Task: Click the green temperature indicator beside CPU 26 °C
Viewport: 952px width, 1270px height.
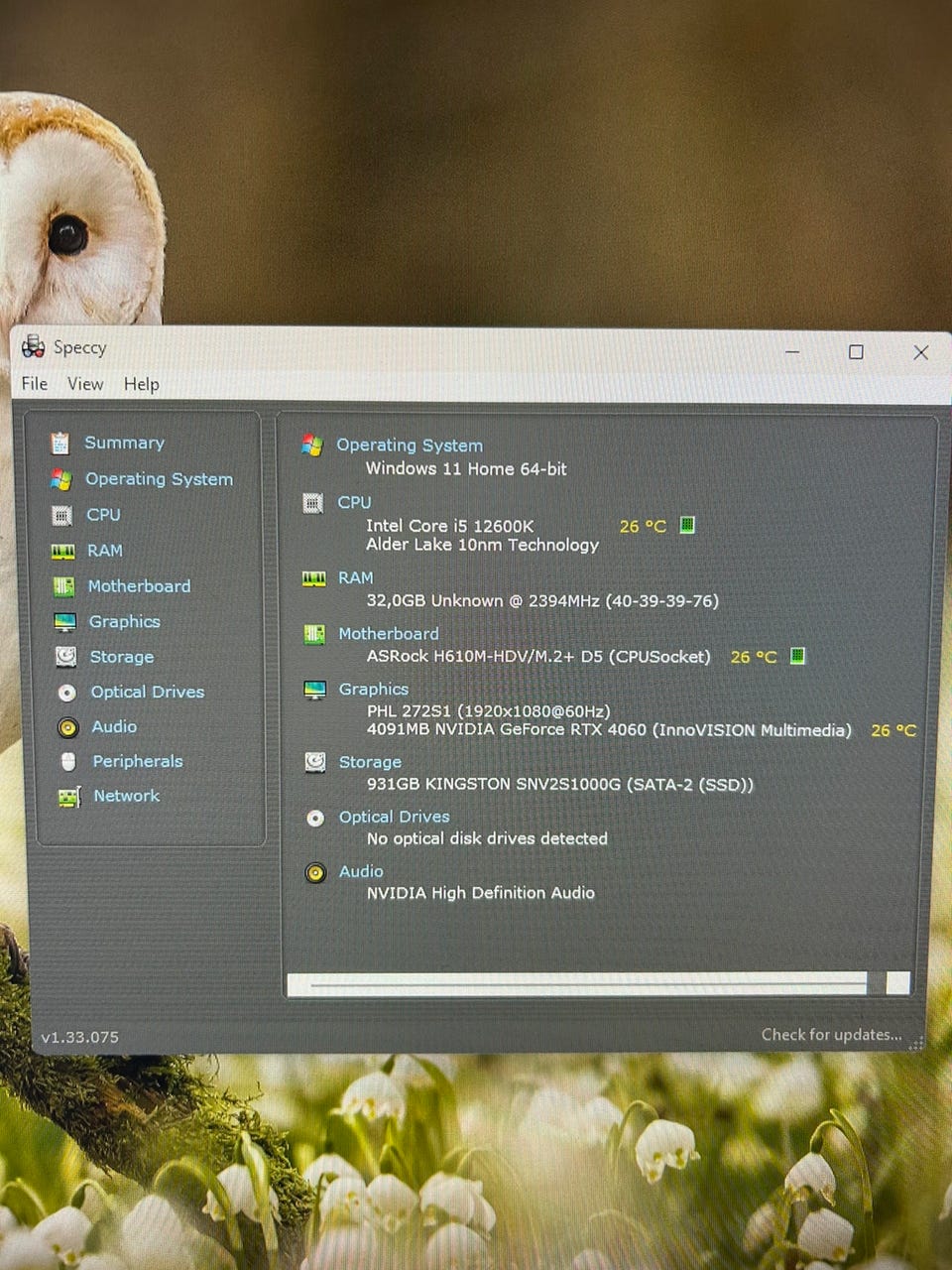Action: [687, 525]
